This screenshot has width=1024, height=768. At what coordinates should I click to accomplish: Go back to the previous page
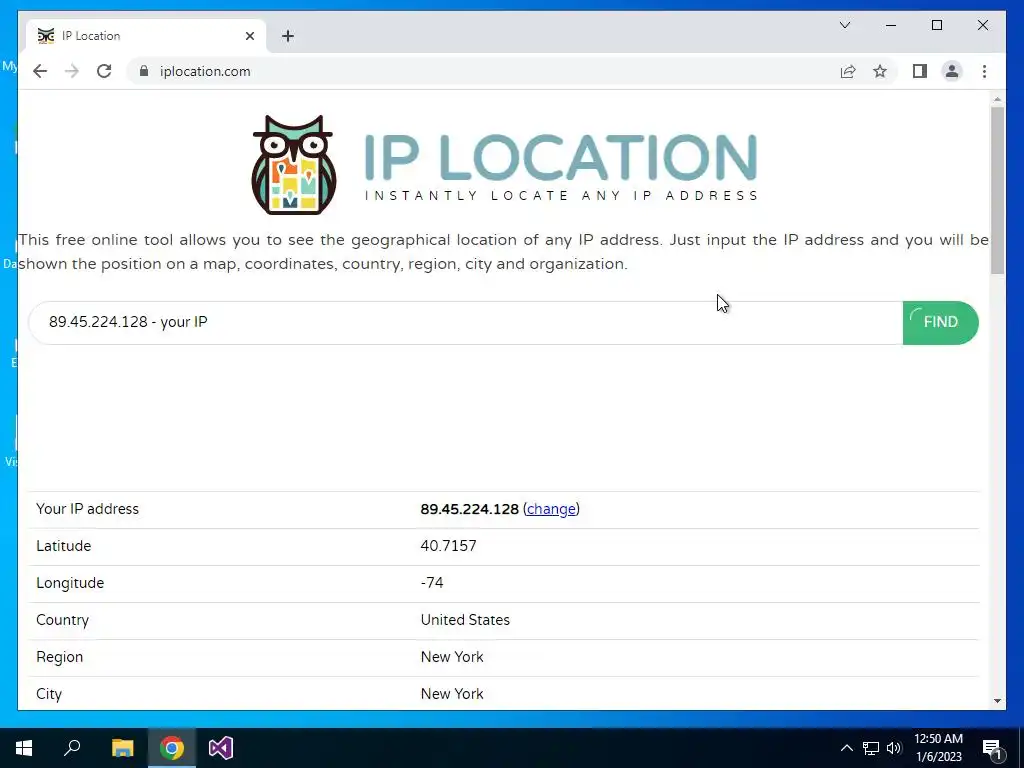(40, 71)
